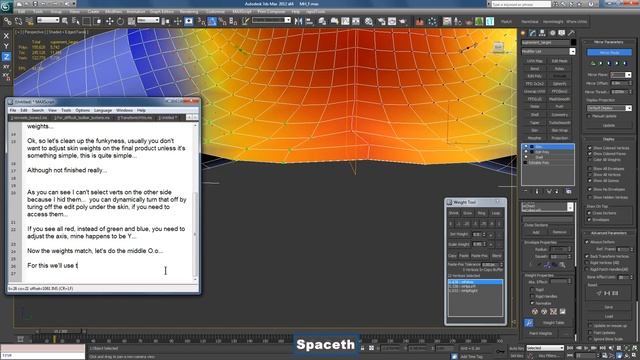The image size is (640, 360).
Task: Click the Paint Weights button
Action: [x=540, y=333]
